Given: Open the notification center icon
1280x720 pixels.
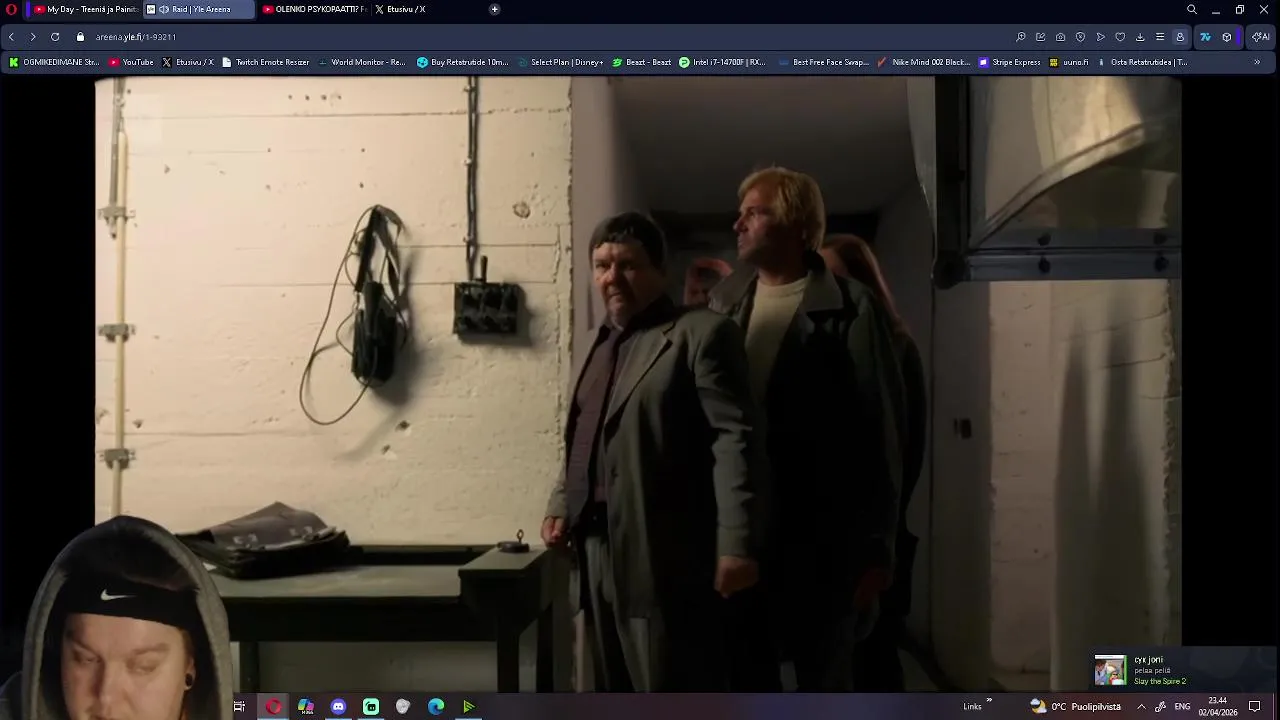Looking at the screenshot, I should point(1255,707).
